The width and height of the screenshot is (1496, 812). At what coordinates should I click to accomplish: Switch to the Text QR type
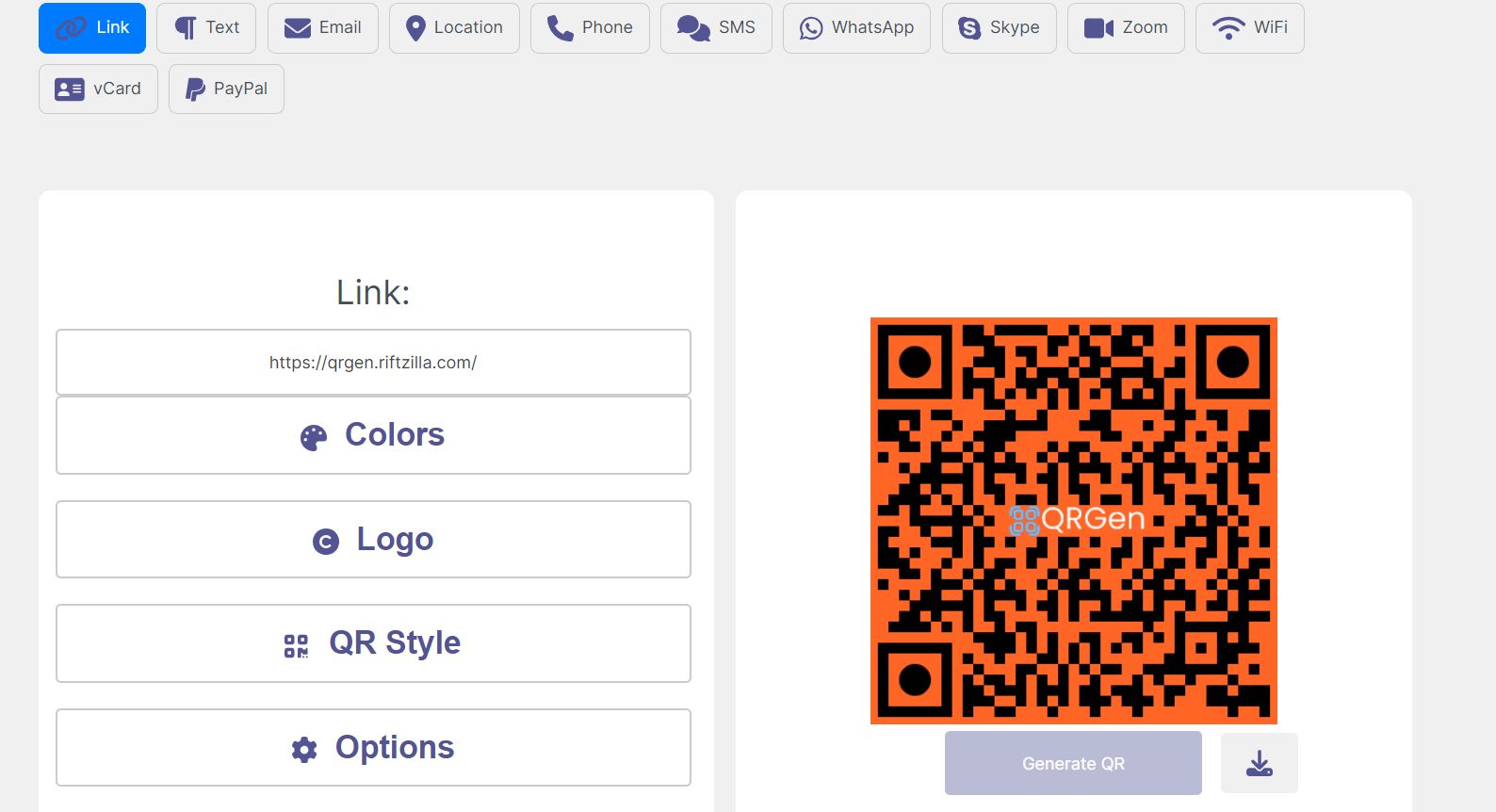point(206,28)
